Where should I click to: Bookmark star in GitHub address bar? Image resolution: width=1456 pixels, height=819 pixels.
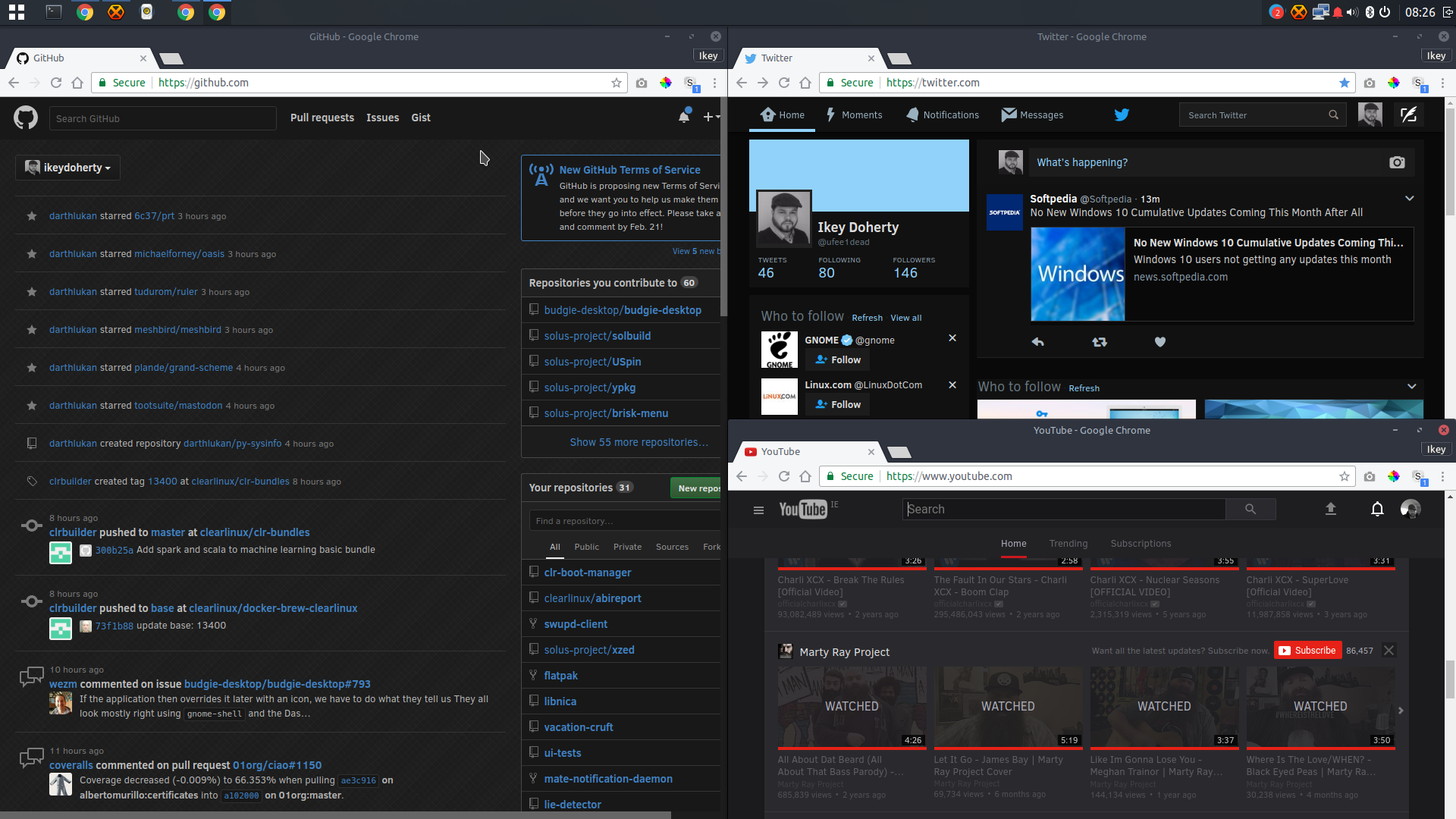pyautogui.click(x=617, y=83)
